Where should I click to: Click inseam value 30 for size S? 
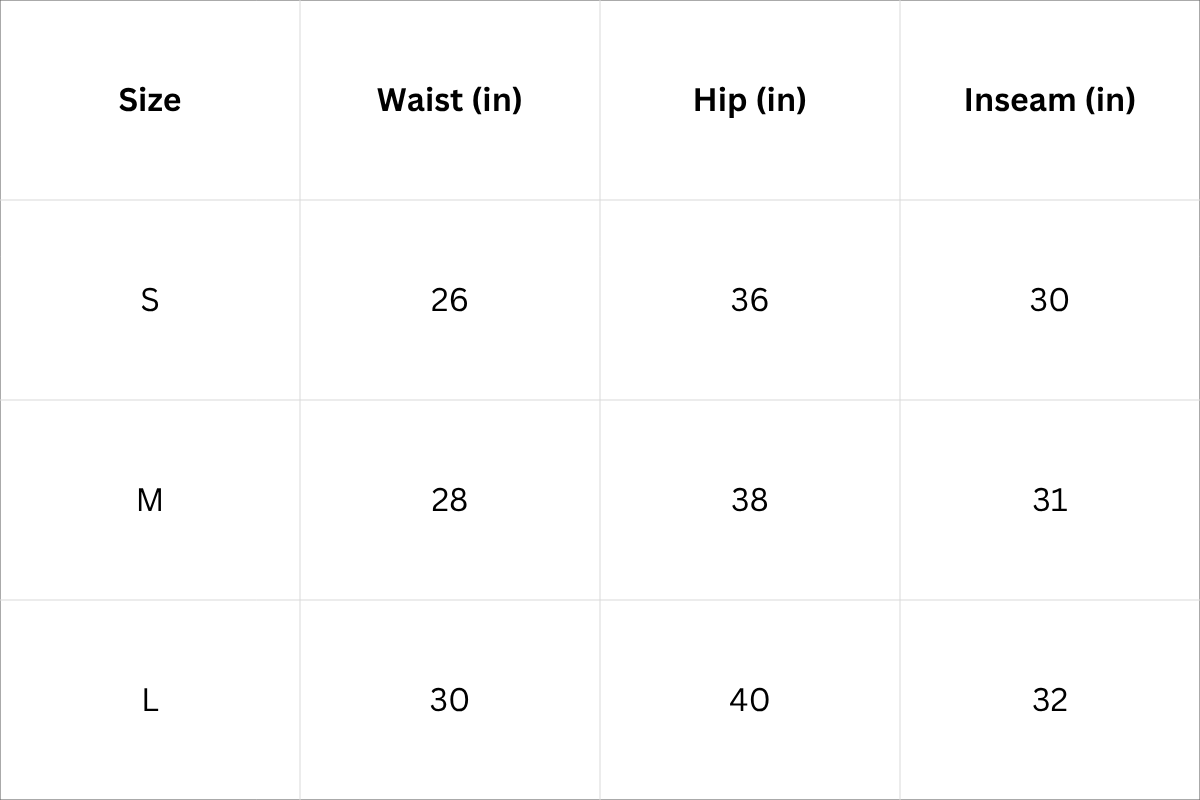[1049, 300]
